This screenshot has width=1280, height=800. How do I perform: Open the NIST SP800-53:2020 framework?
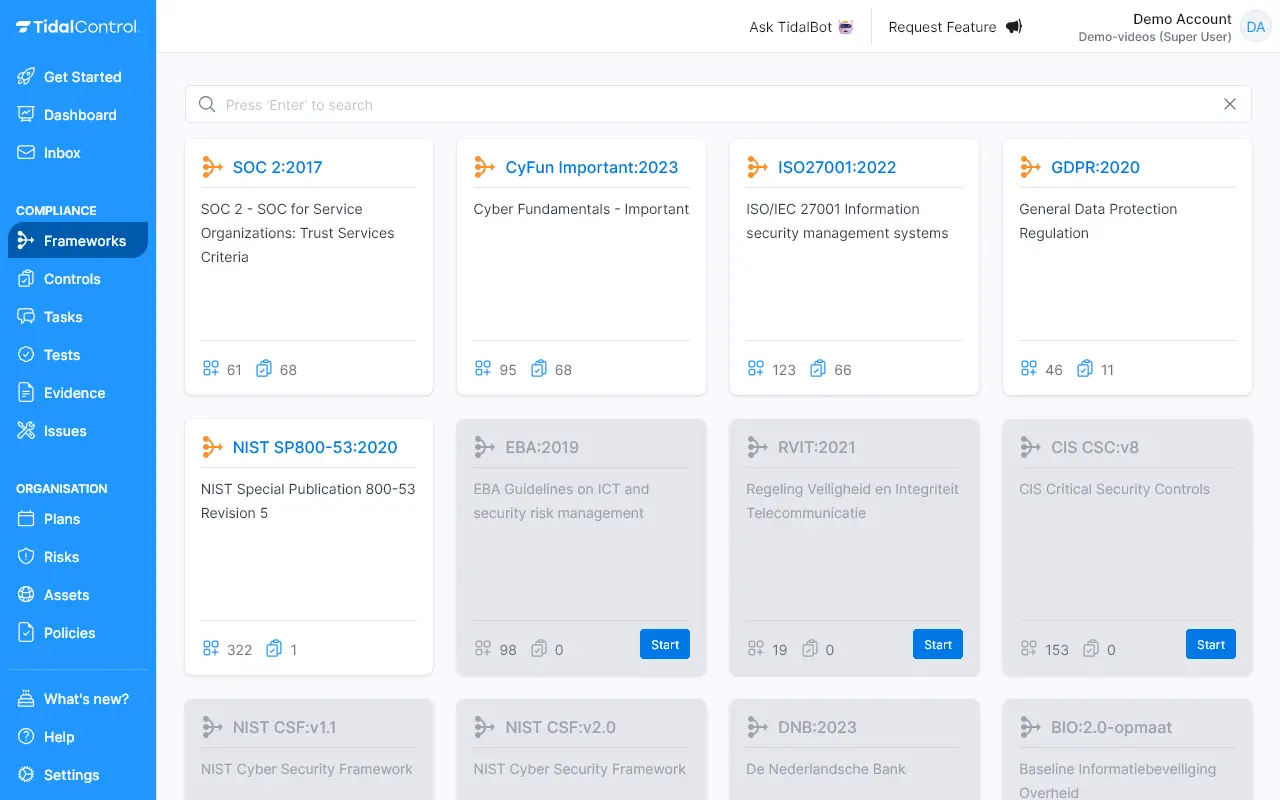point(315,447)
